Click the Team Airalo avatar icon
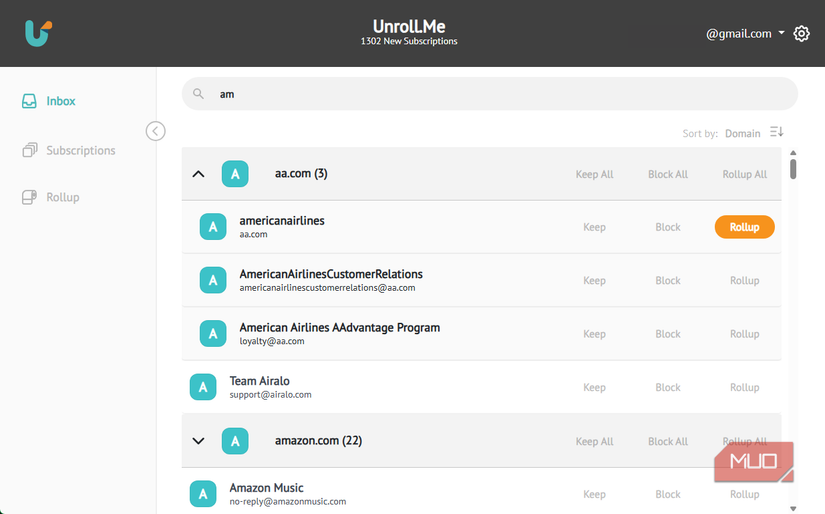Viewport: 825px width, 514px height. [x=203, y=387]
